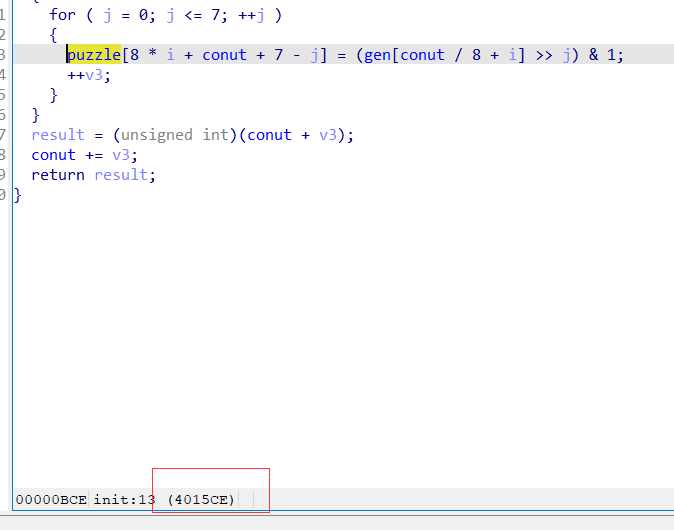Image resolution: width=674 pixels, height=530 pixels.
Task: Select result in the return statement
Action: (x=125, y=175)
